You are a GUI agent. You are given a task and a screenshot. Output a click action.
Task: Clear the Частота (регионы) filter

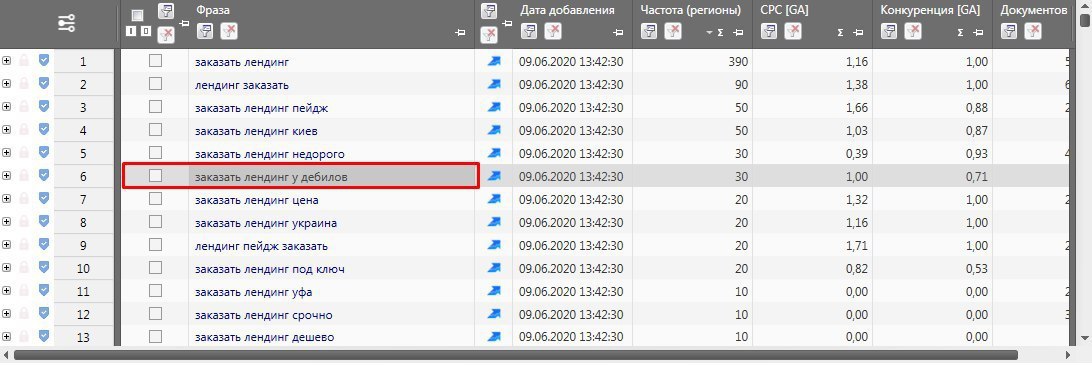pyautogui.click(x=673, y=31)
